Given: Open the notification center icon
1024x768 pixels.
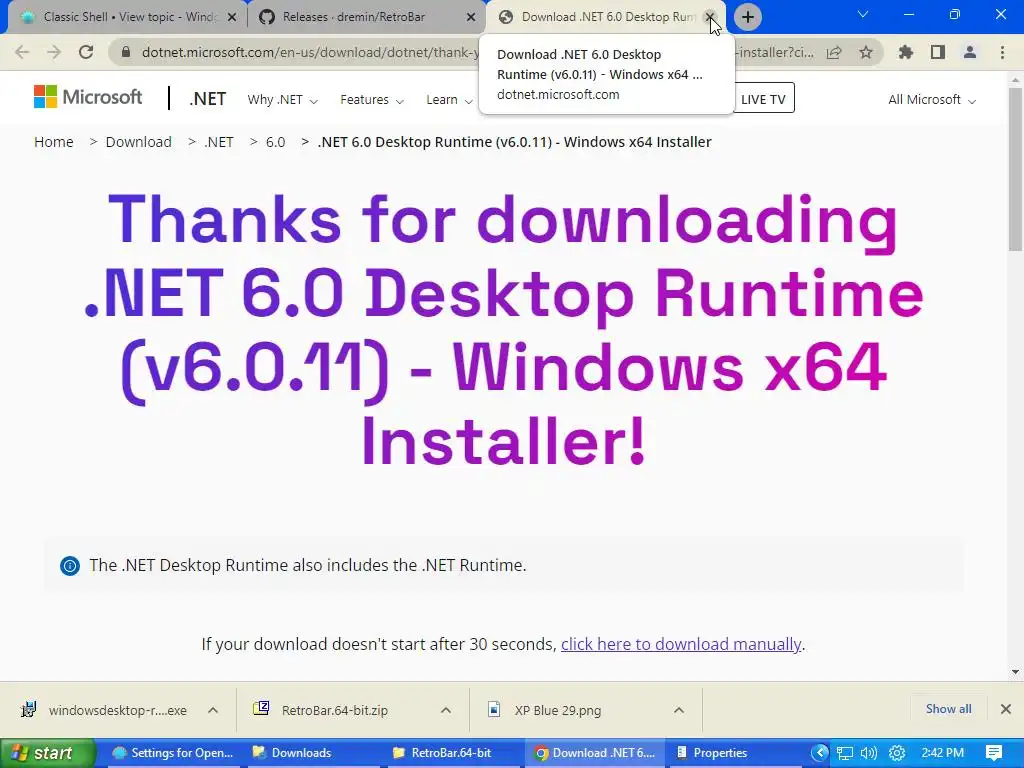Looking at the screenshot, I should (x=994, y=753).
